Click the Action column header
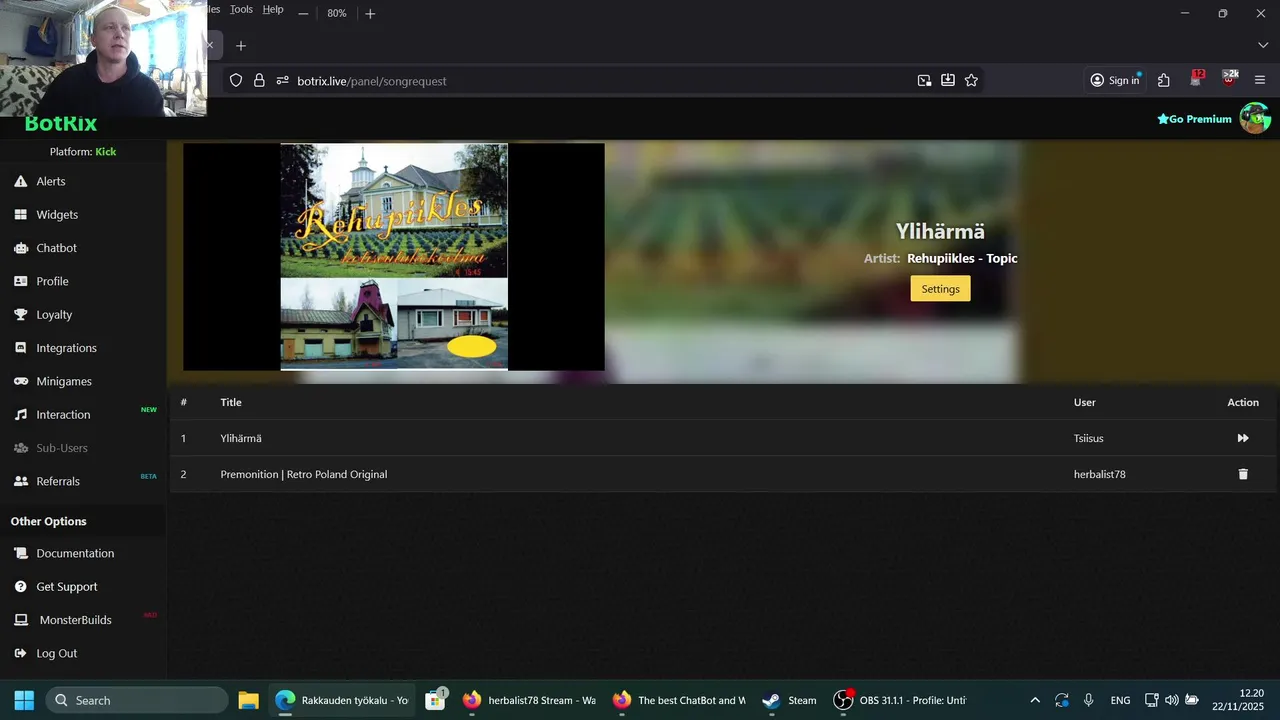The height and width of the screenshot is (720, 1280). [x=1243, y=402]
